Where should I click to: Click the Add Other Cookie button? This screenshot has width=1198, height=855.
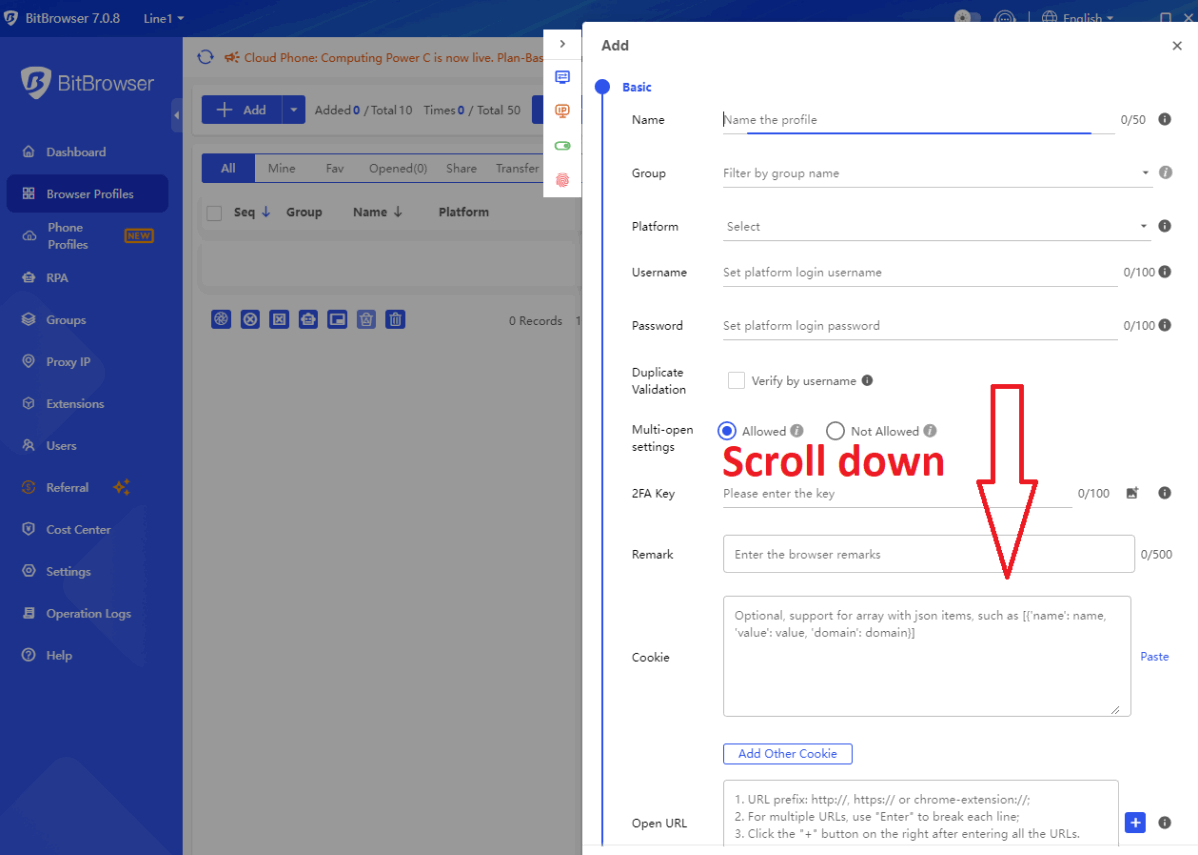pos(787,754)
